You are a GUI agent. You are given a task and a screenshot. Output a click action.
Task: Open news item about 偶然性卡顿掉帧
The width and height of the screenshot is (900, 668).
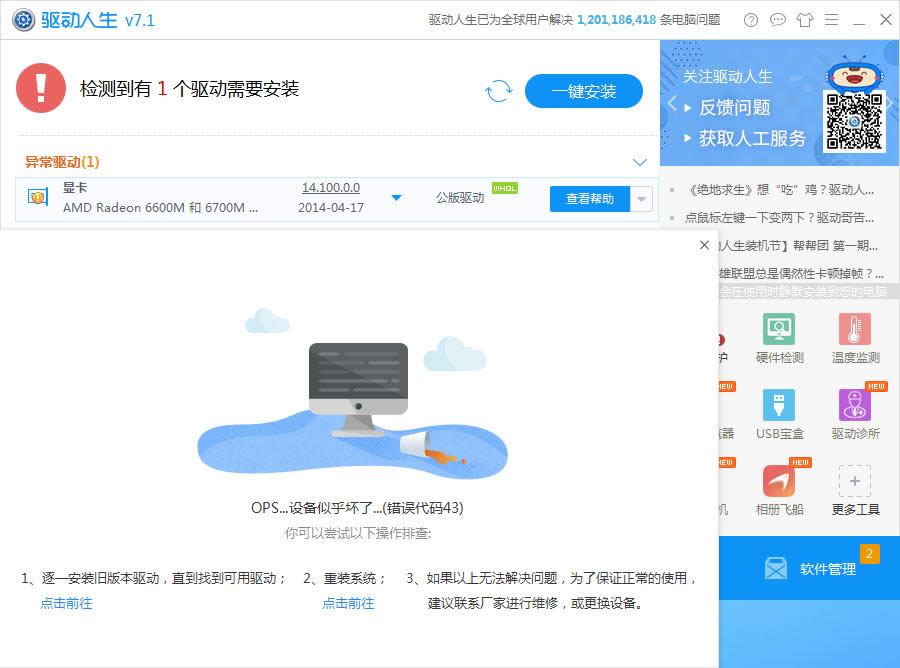click(x=801, y=274)
